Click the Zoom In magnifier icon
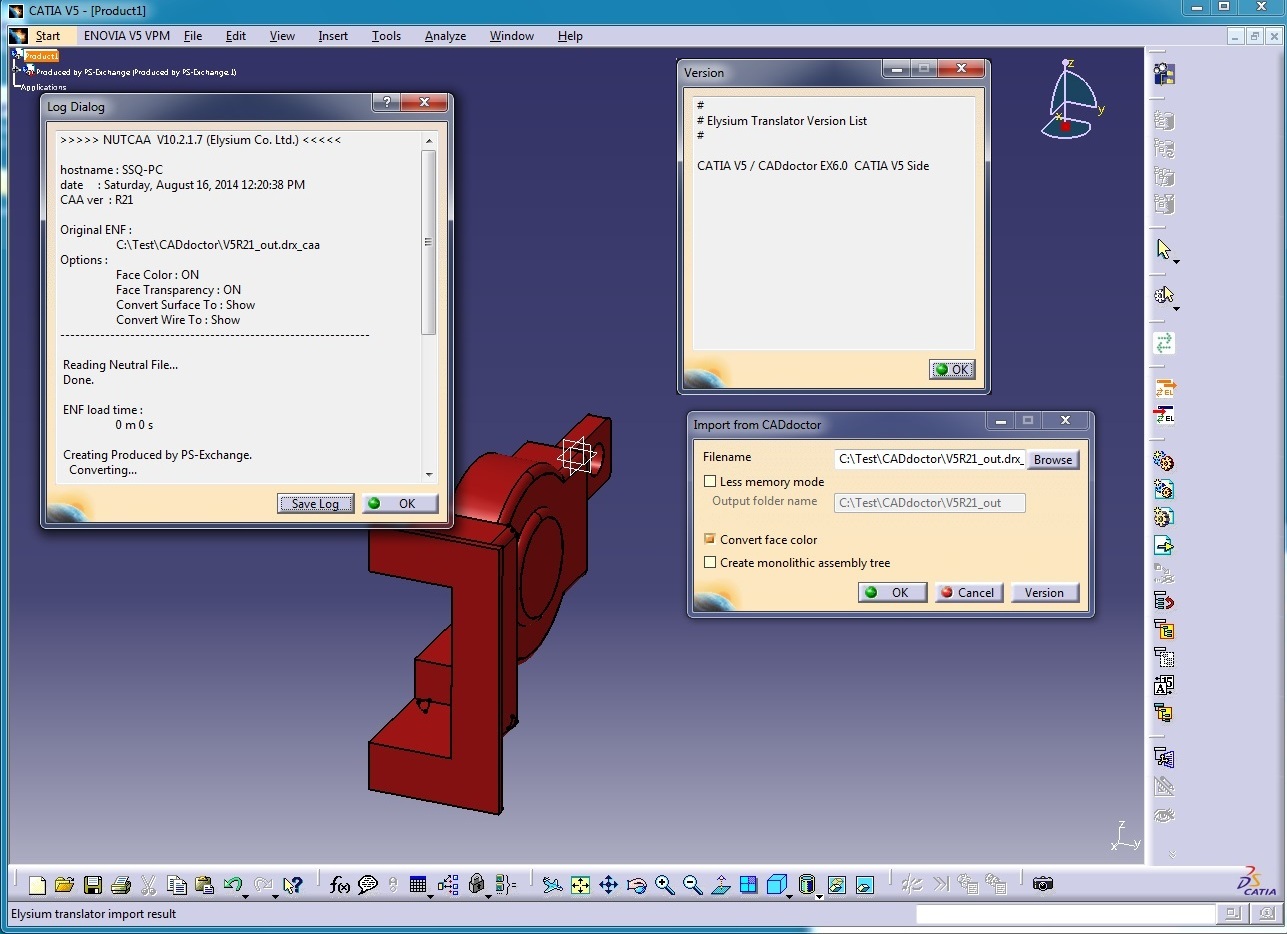Screen dimensions: 1287x934 664,885
